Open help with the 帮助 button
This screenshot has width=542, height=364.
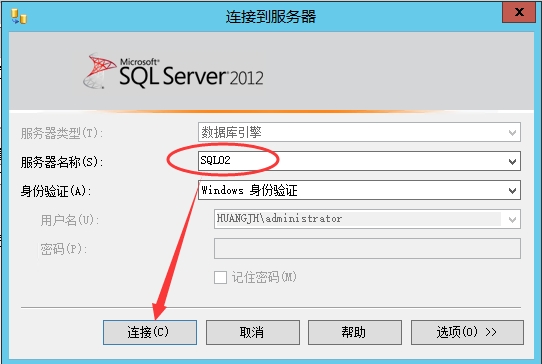click(x=355, y=332)
